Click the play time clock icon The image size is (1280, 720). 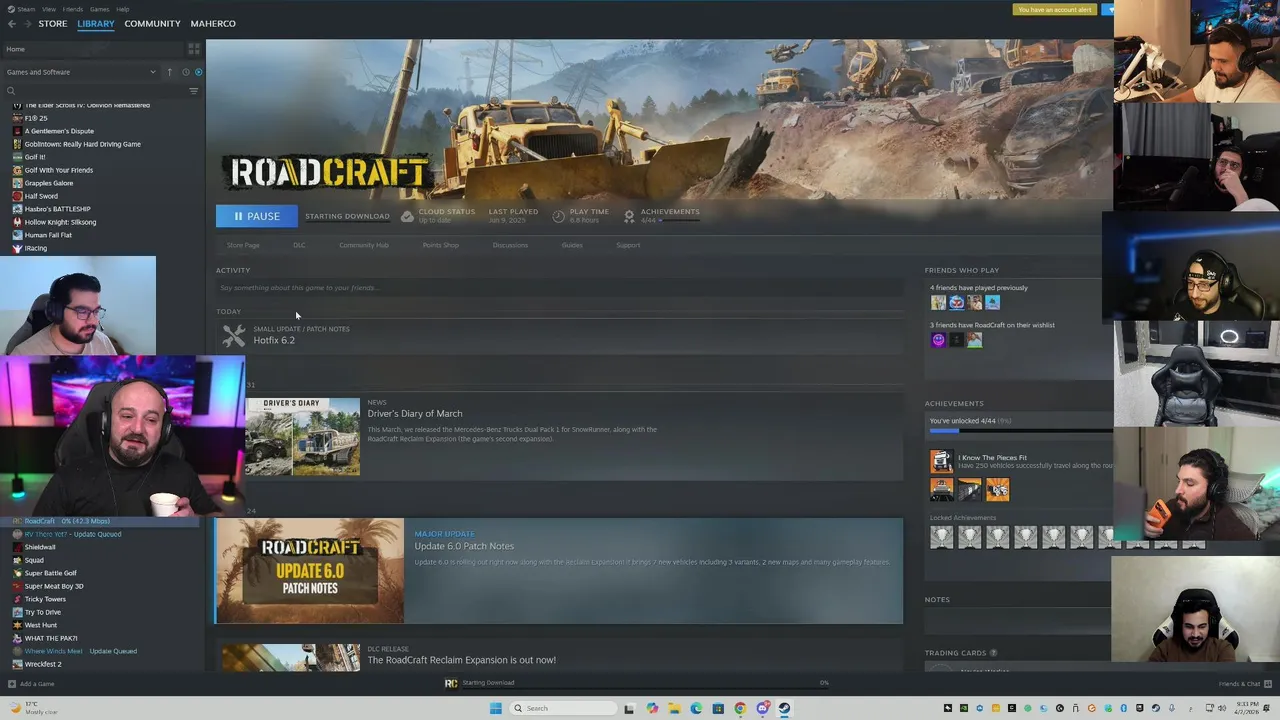(558, 216)
